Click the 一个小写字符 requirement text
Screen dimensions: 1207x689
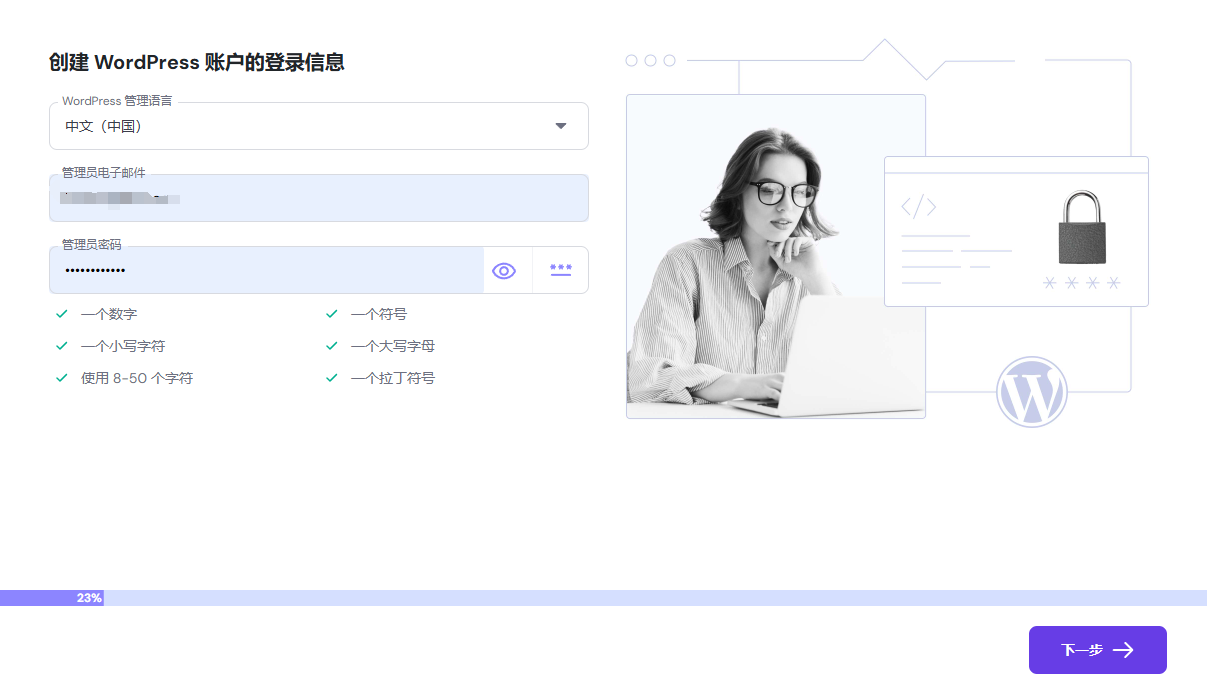123,346
